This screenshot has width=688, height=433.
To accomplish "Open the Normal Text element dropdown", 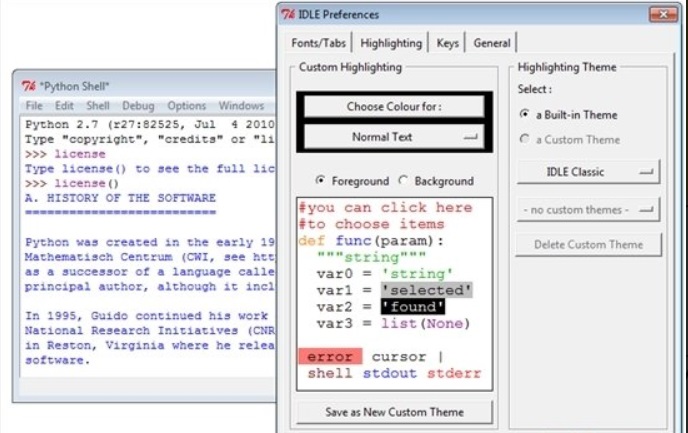I will click(x=394, y=137).
